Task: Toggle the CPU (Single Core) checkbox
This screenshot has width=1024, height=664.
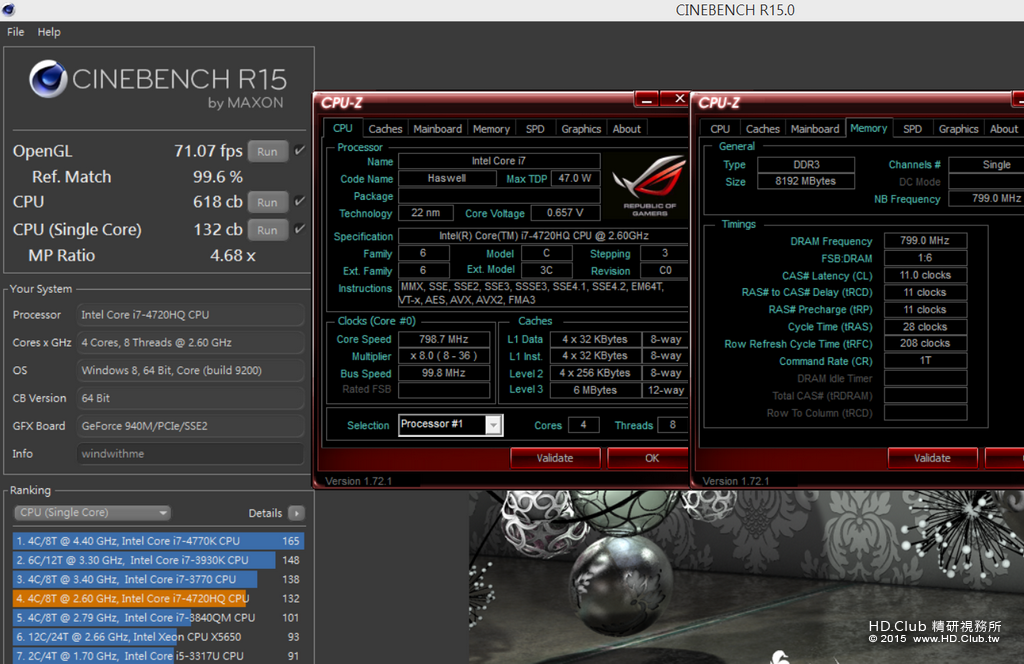Action: coord(299,229)
